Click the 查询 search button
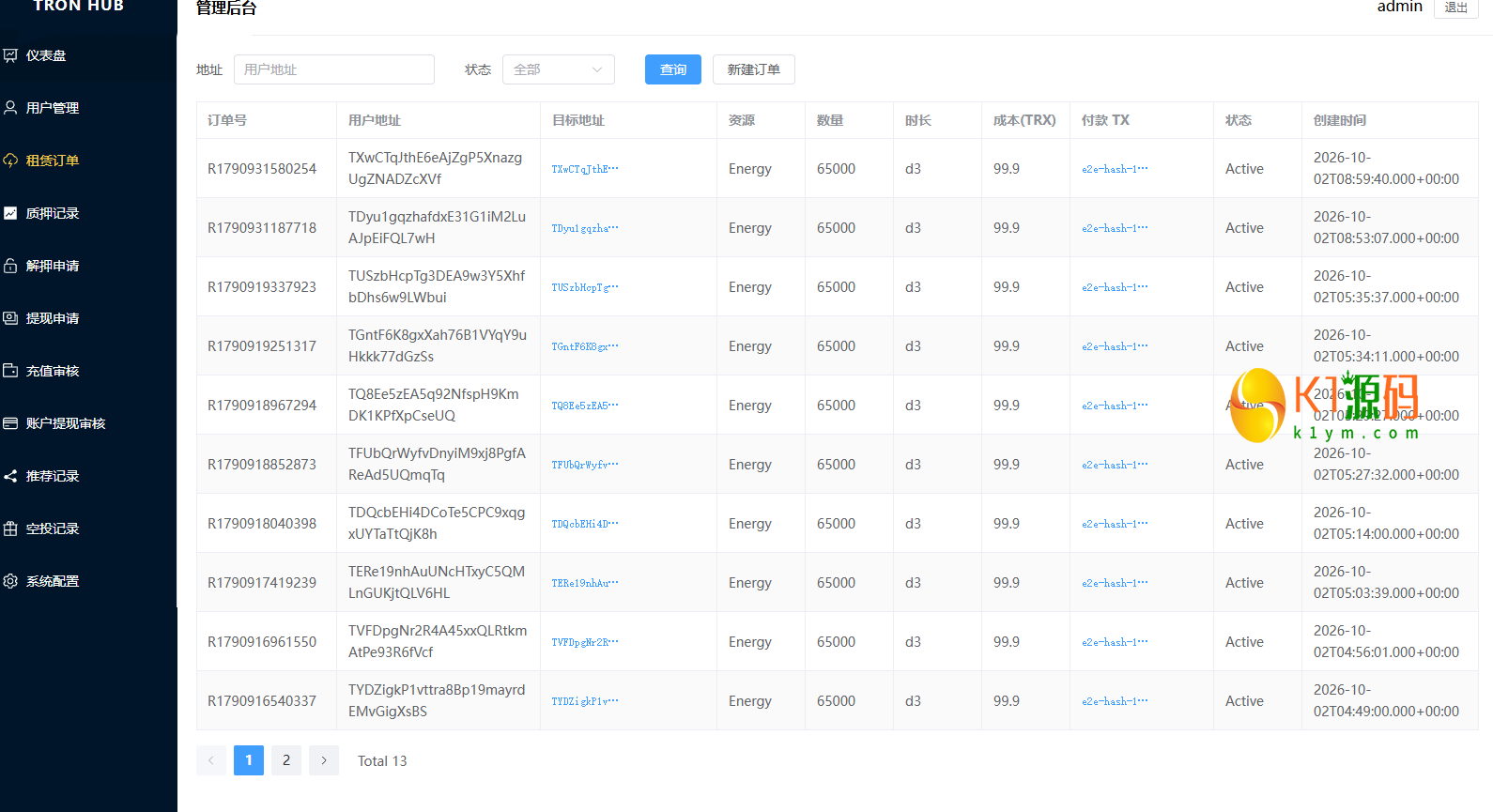 (673, 69)
